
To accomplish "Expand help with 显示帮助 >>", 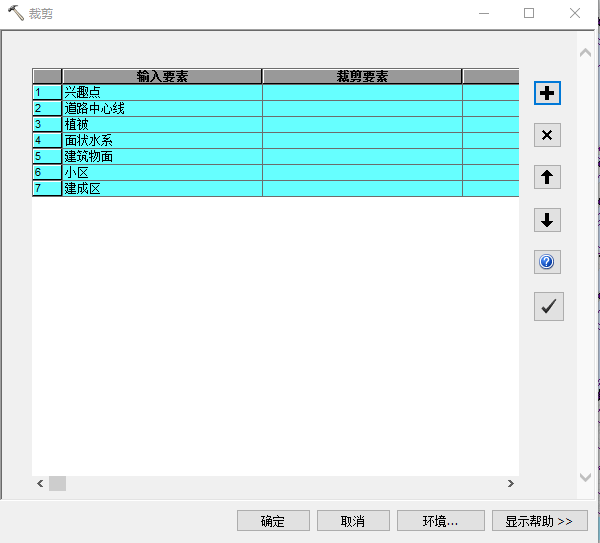I will pos(540,521).
